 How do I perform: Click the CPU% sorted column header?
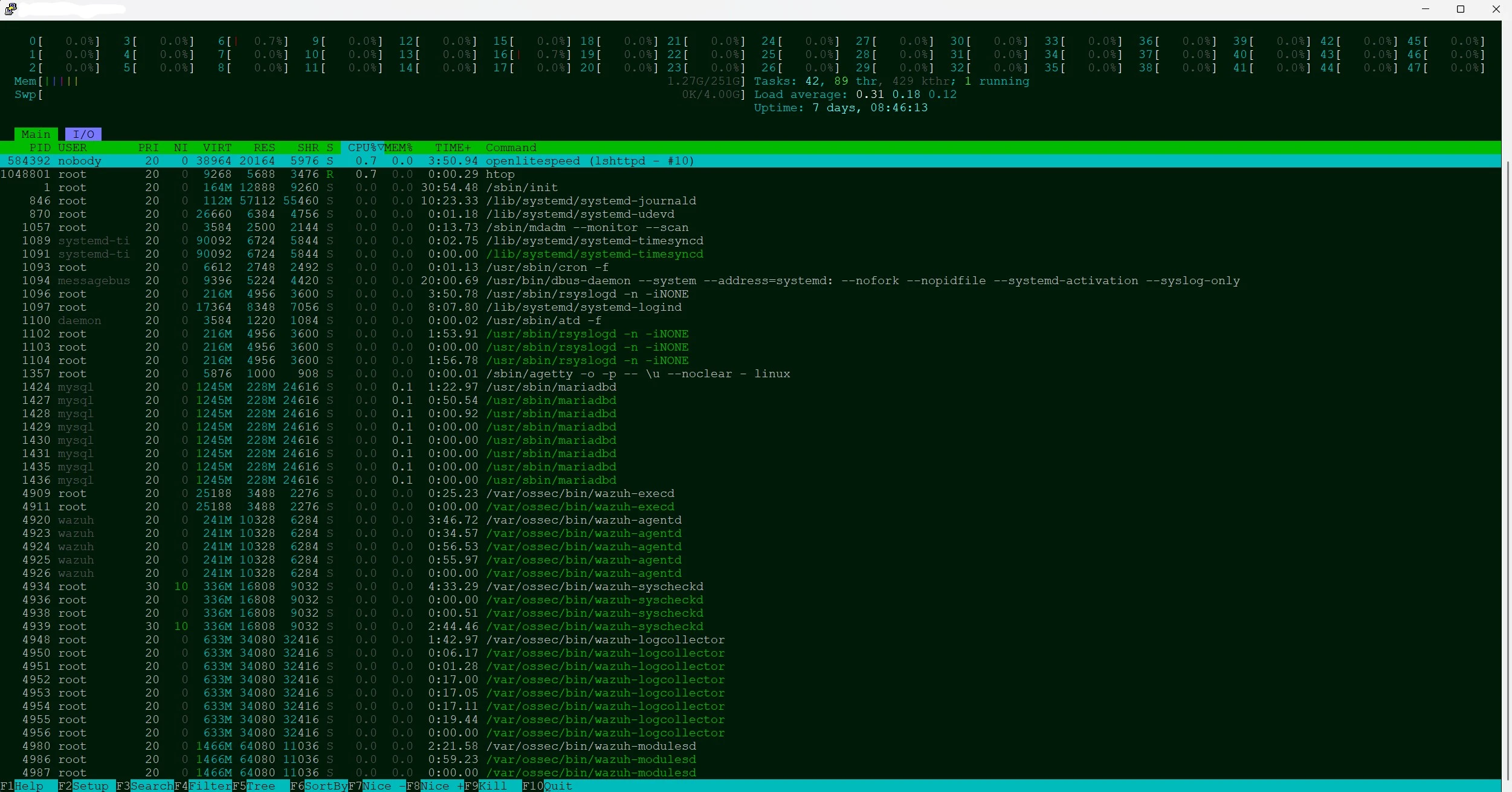click(363, 148)
